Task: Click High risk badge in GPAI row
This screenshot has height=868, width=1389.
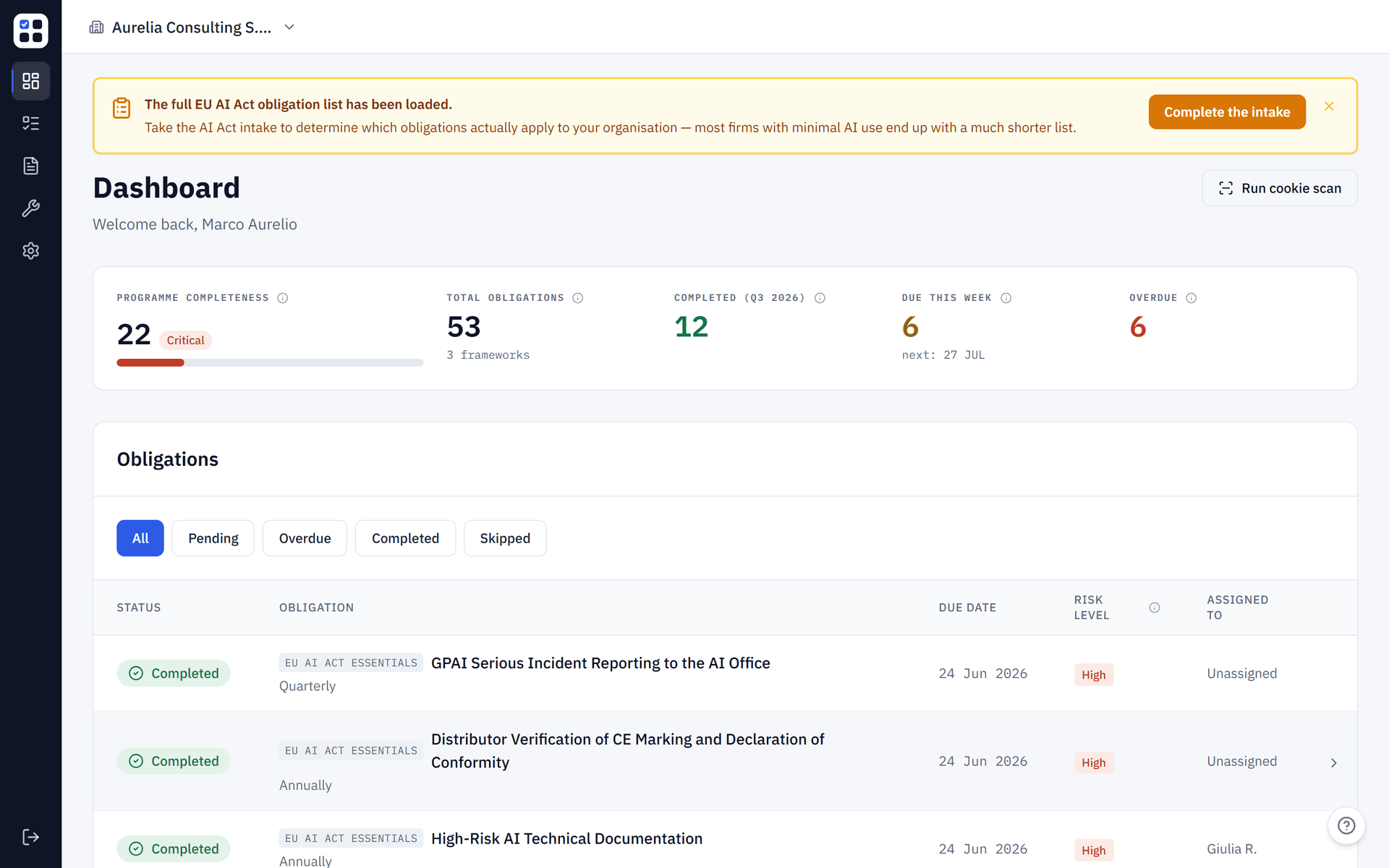Action: [1093, 675]
